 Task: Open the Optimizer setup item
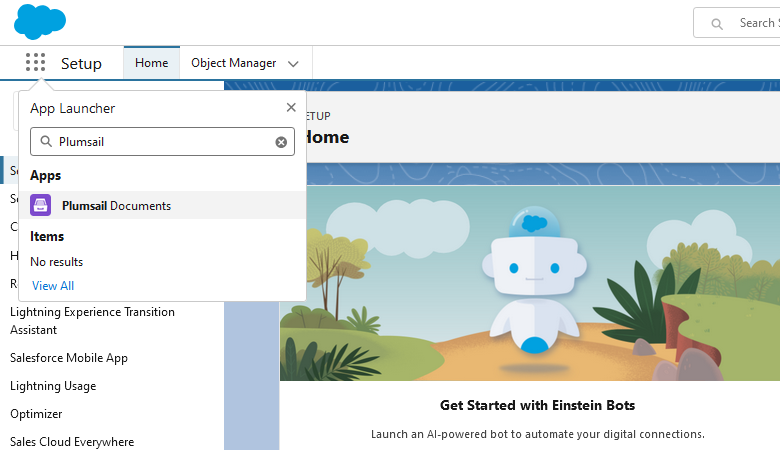tap(36, 414)
